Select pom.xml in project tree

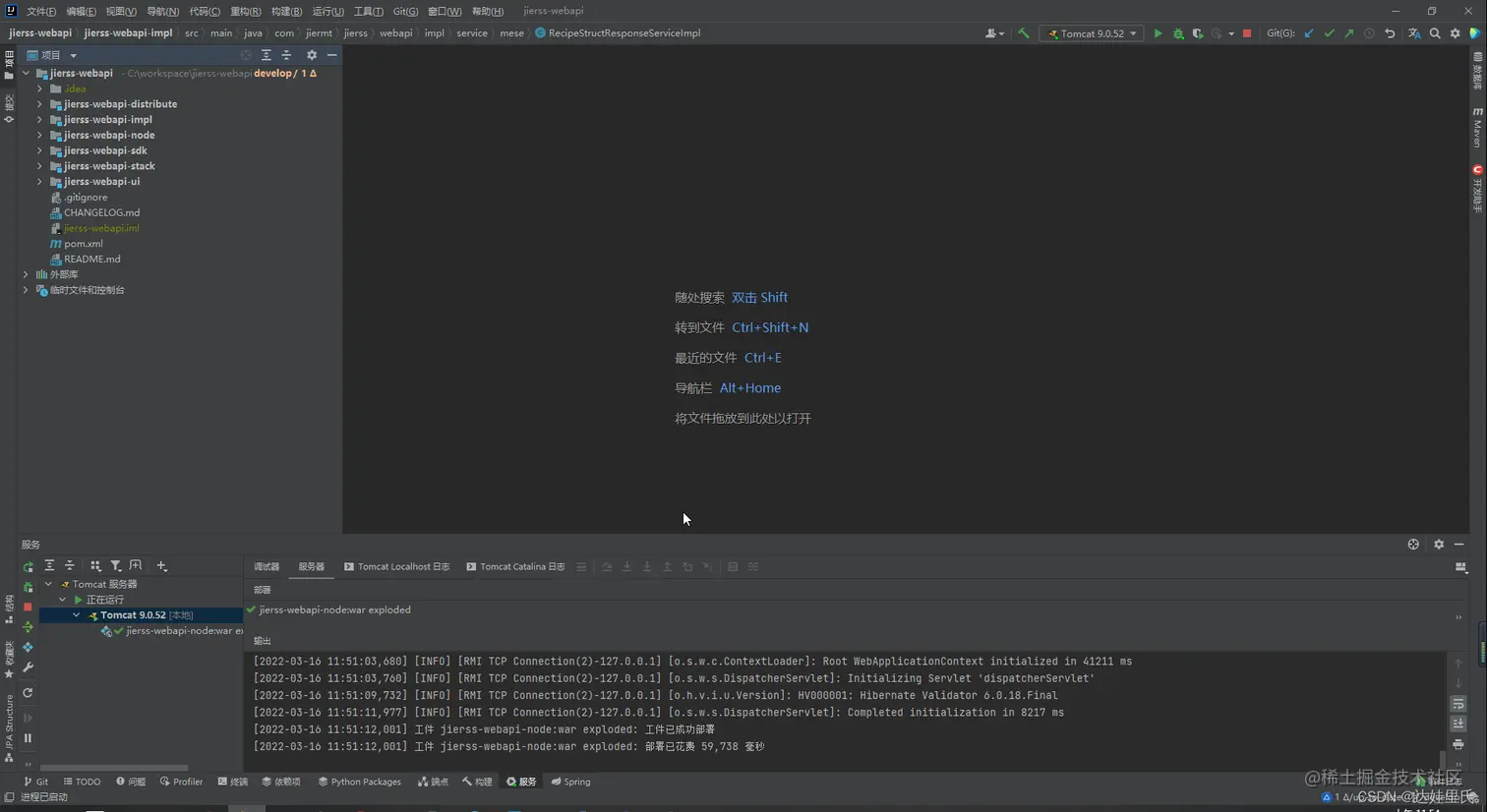pos(84,244)
